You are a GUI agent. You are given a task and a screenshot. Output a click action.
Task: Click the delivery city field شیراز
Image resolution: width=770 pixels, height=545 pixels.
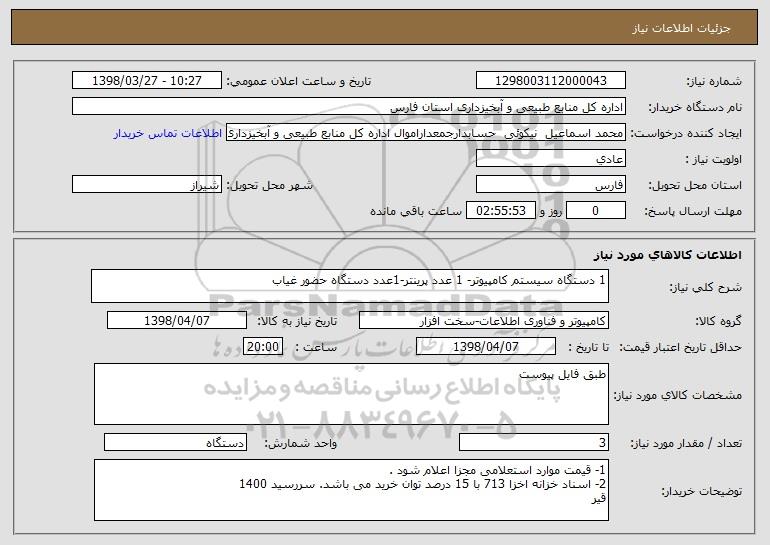pyautogui.click(x=147, y=185)
